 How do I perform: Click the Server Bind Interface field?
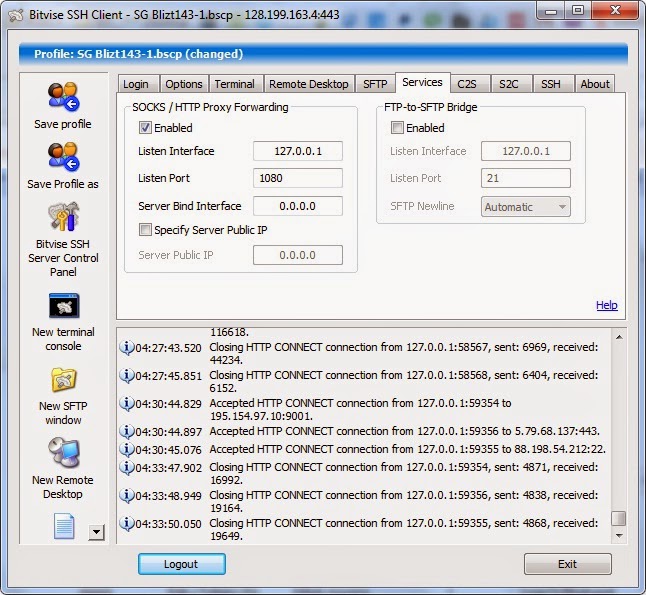[x=298, y=206]
